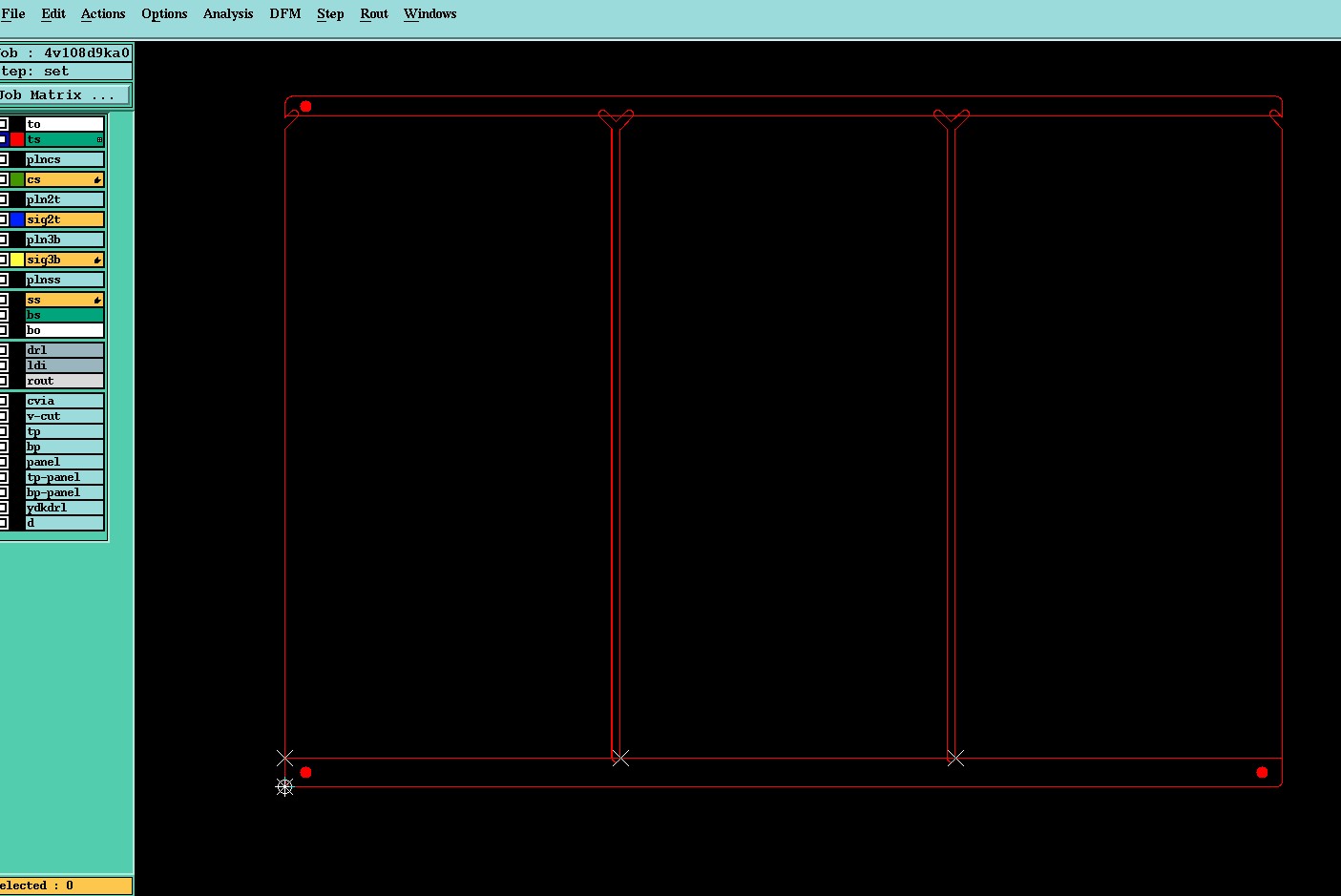Click the blue color swatch of sig2t layer
1341x896 pixels.
point(17,219)
